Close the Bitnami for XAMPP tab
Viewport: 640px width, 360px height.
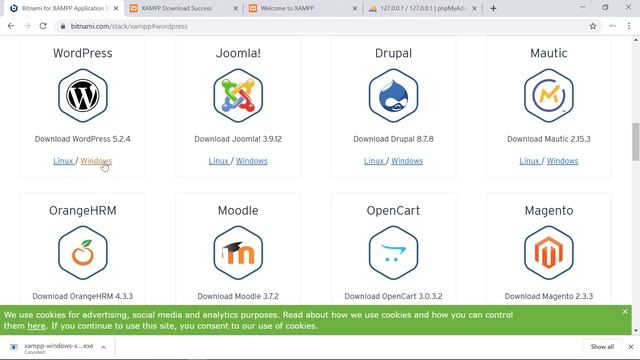pos(116,8)
